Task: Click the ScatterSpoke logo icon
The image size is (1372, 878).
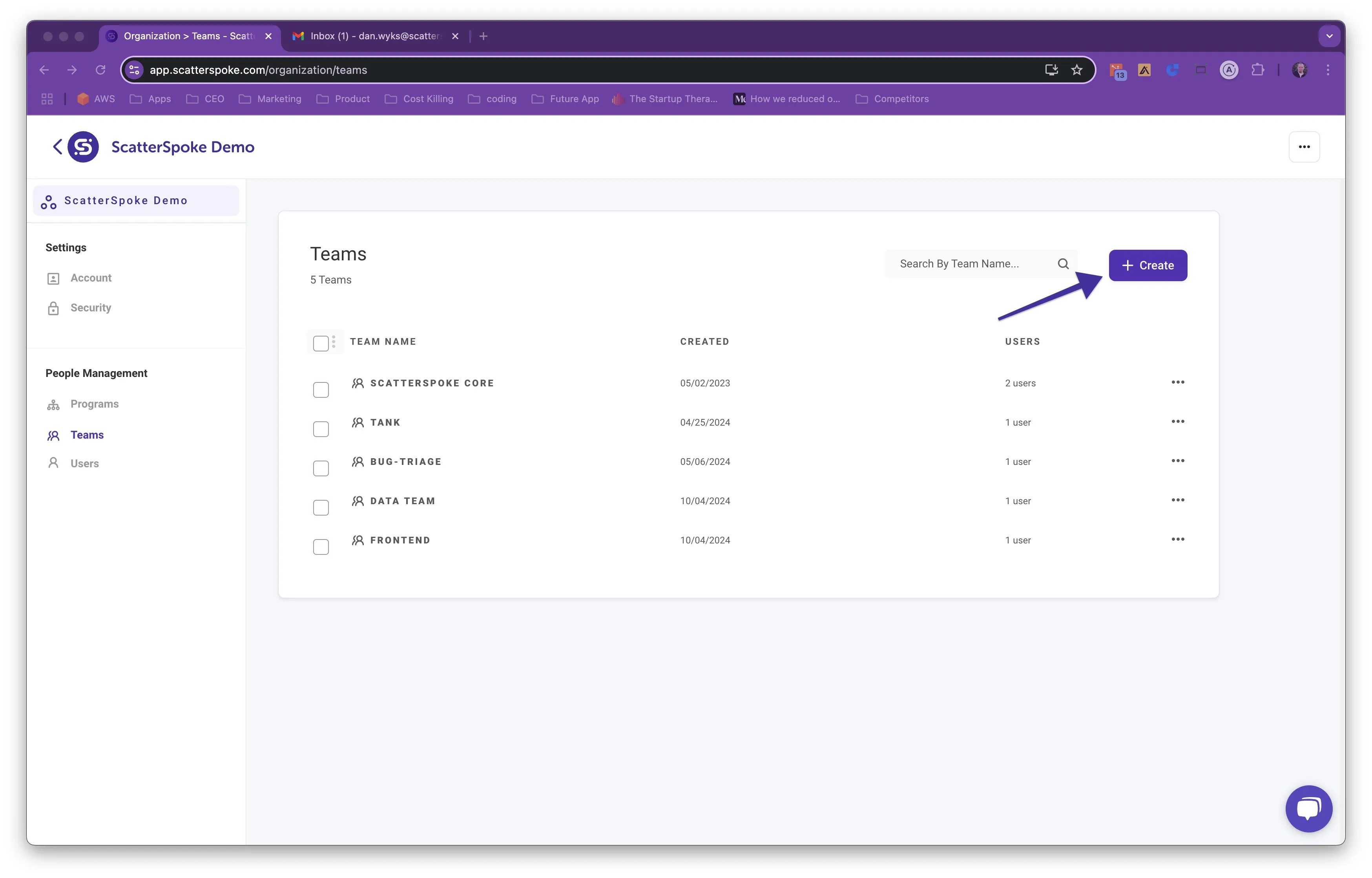Action: click(x=83, y=147)
